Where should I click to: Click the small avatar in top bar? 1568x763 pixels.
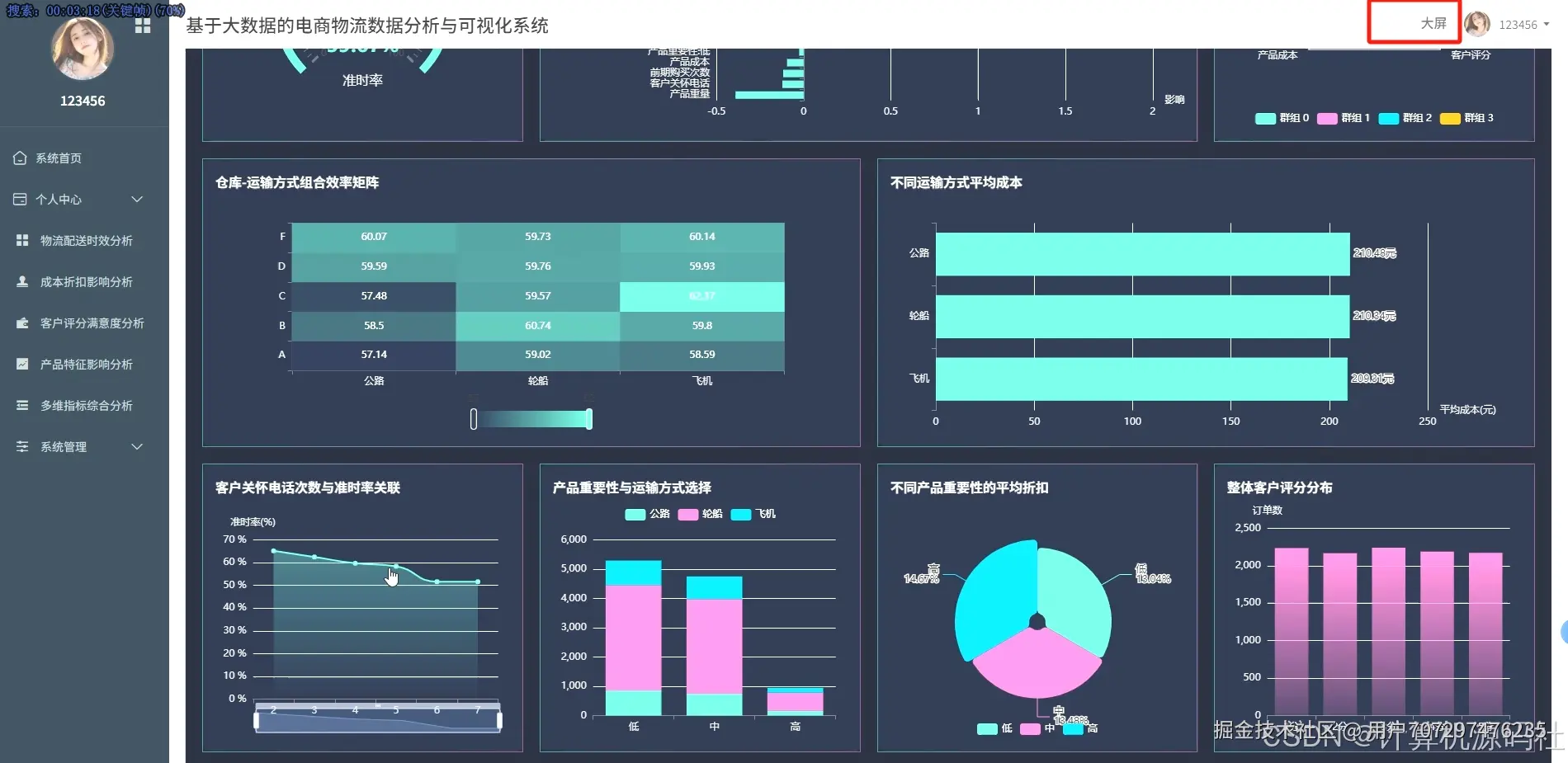(1477, 24)
